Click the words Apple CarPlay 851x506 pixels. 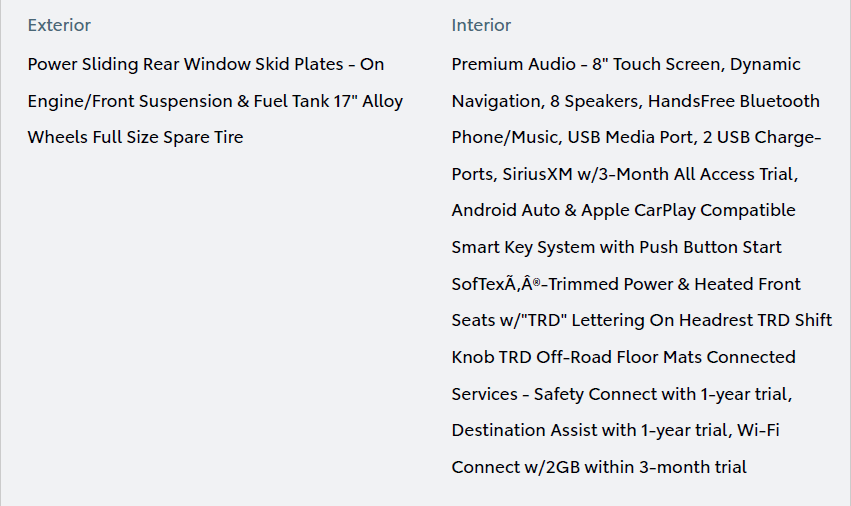point(638,210)
